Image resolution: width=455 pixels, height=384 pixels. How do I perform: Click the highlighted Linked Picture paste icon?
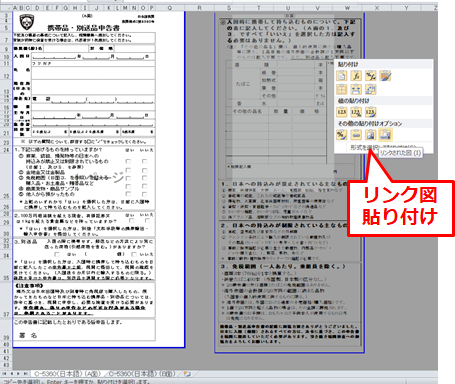pyautogui.click(x=385, y=135)
